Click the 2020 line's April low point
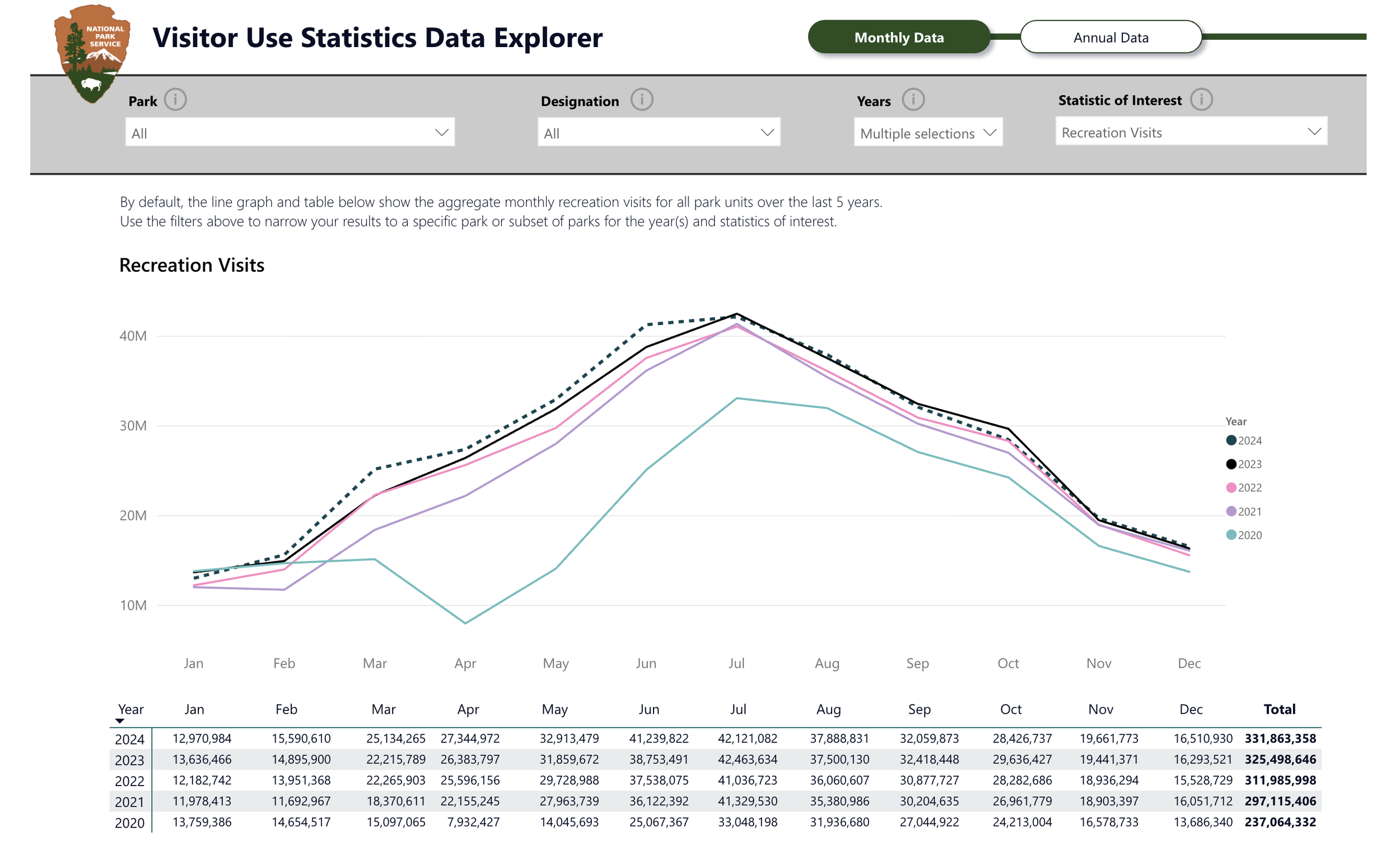Viewport: 1400px width, 841px height. tap(465, 623)
